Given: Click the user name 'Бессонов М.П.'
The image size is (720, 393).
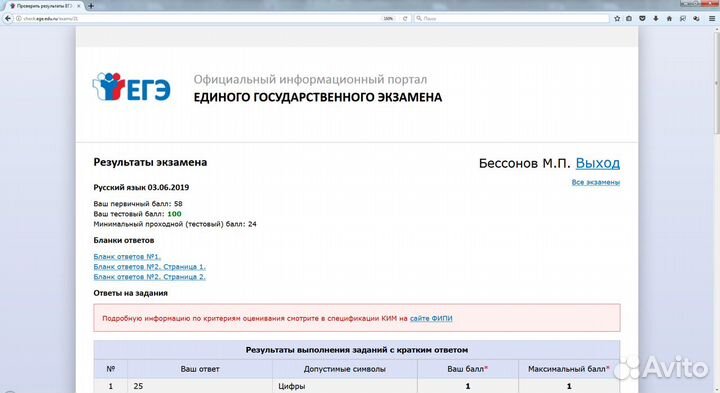Looking at the screenshot, I should [524, 163].
